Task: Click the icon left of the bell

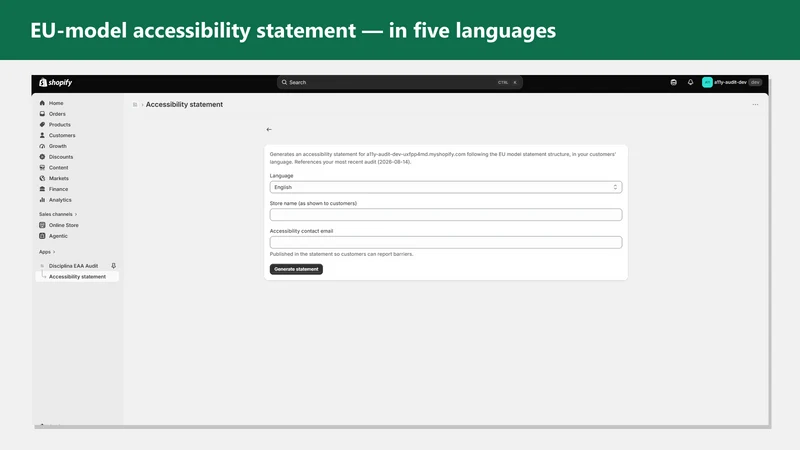Action: click(x=673, y=82)
